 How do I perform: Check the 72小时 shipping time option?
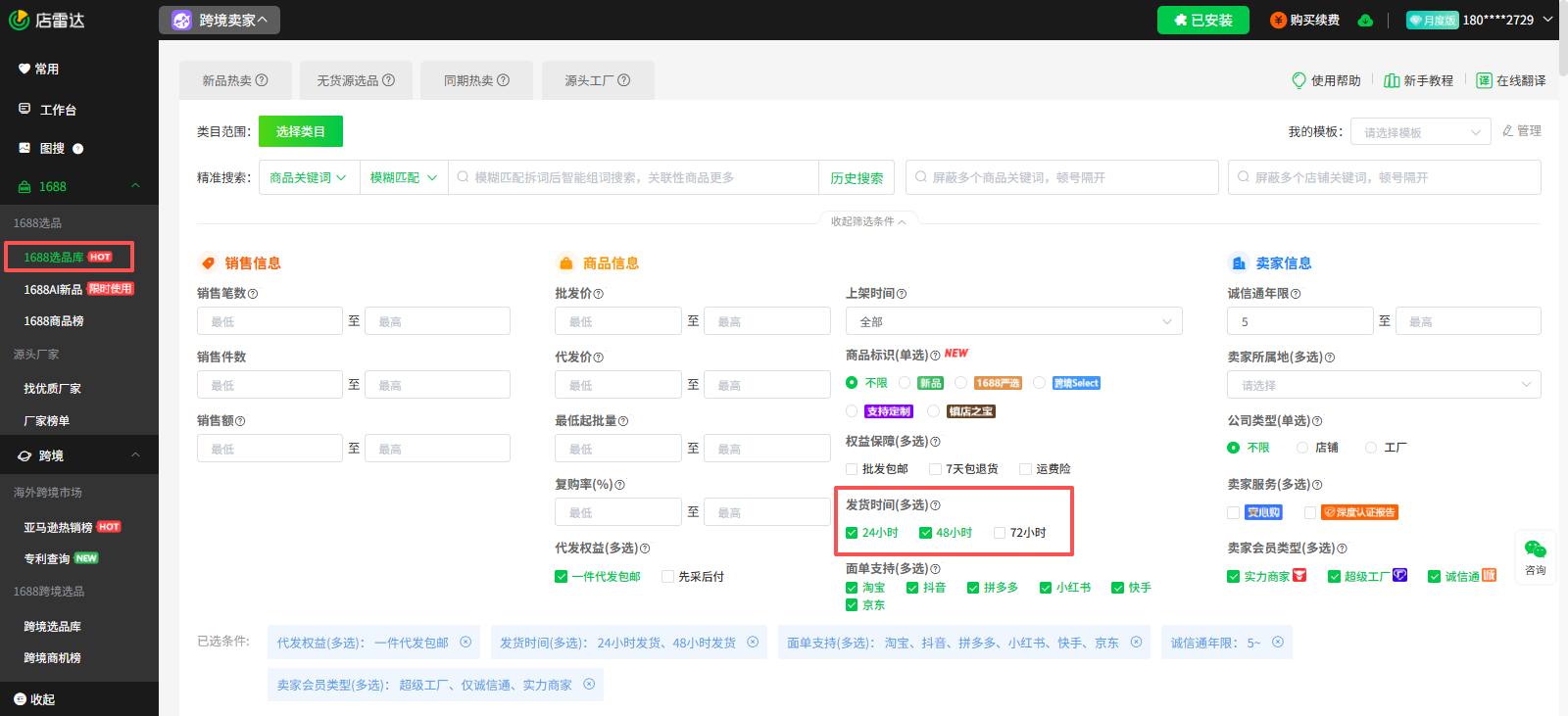(1000, 533)
